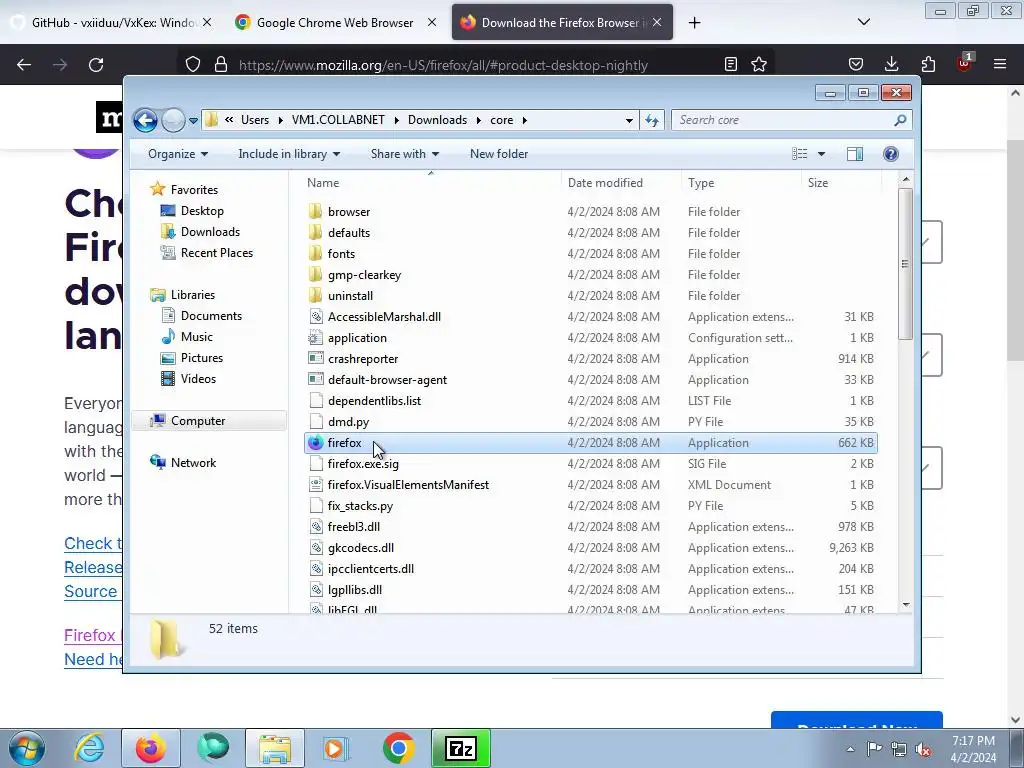Select the Downloads breadcrumb segment
The image size is (1024, 768).
(438, 120)
